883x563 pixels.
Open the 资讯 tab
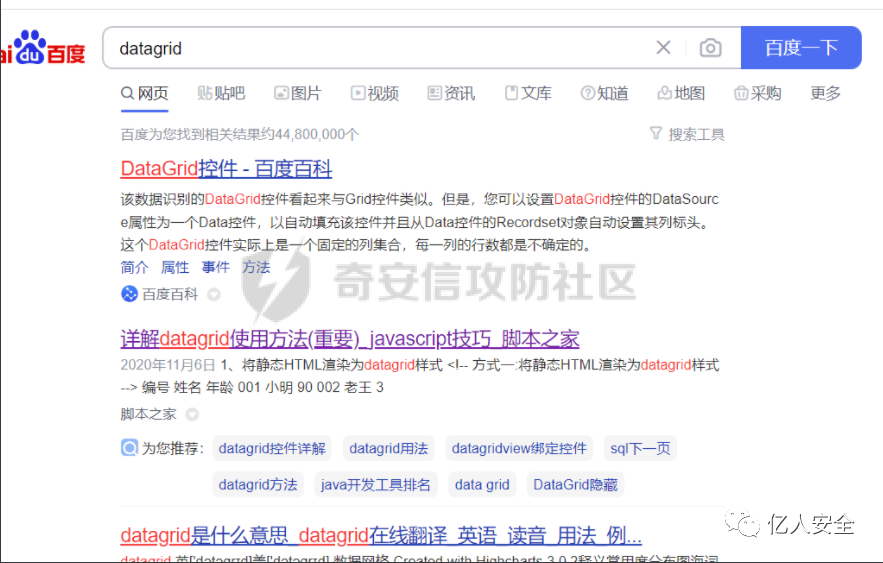[451, 93]
